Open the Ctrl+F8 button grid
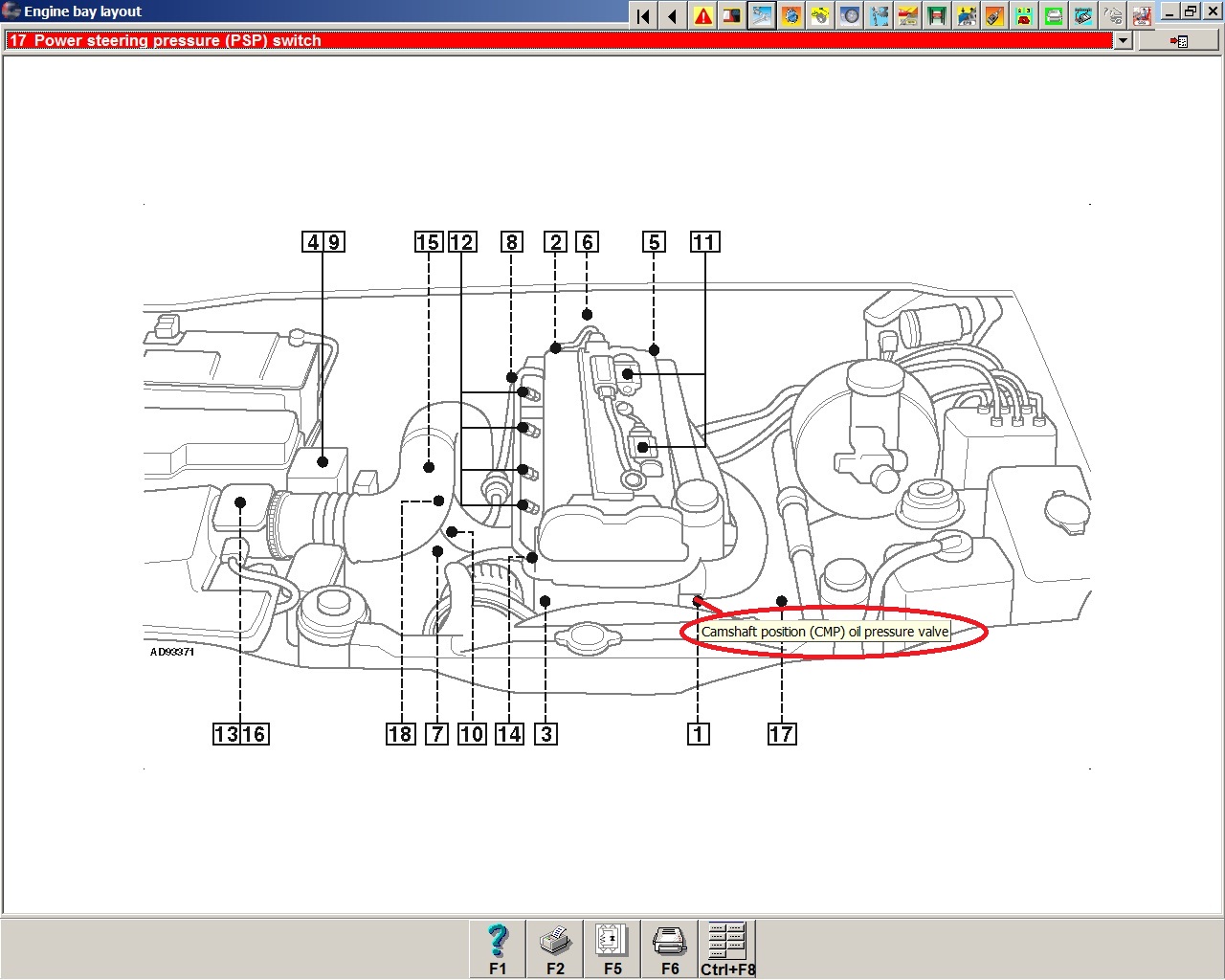 point(727,947)
